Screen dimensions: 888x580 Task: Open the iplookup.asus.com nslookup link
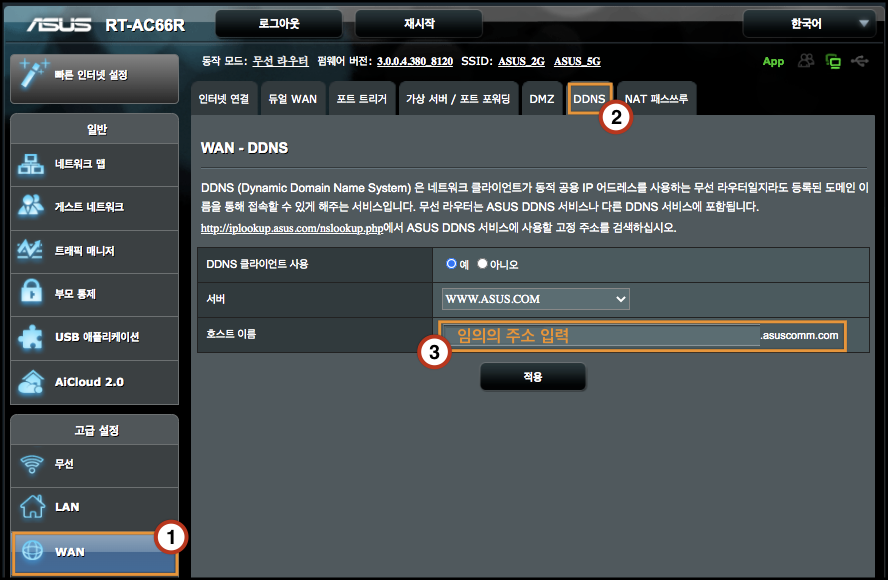[292, 228]
